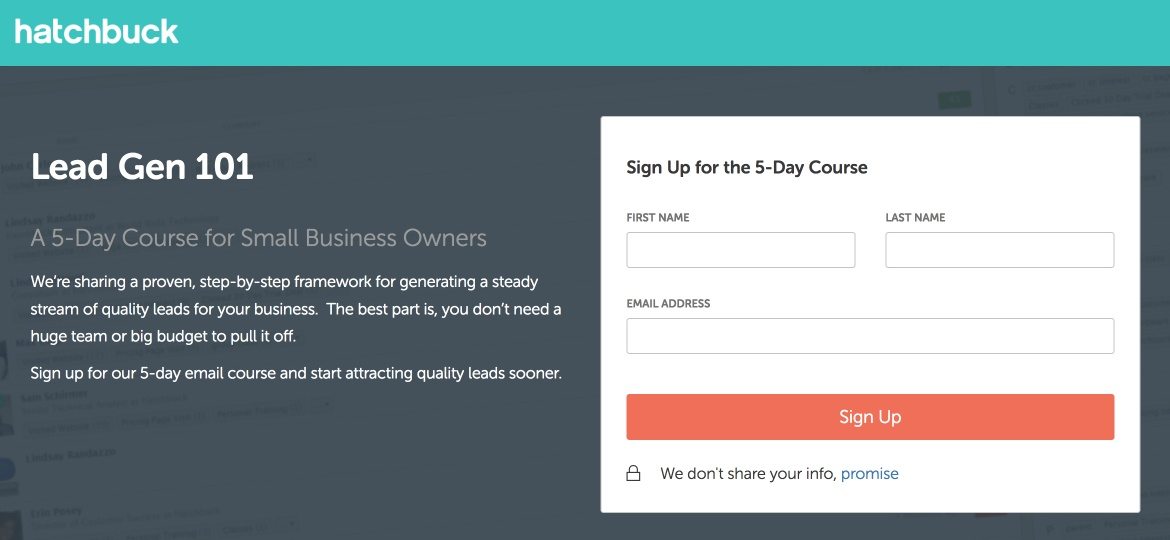Click the We don't share your info text
The width and height of the screenshot is (1170, 540).
(x=748, y=474)
